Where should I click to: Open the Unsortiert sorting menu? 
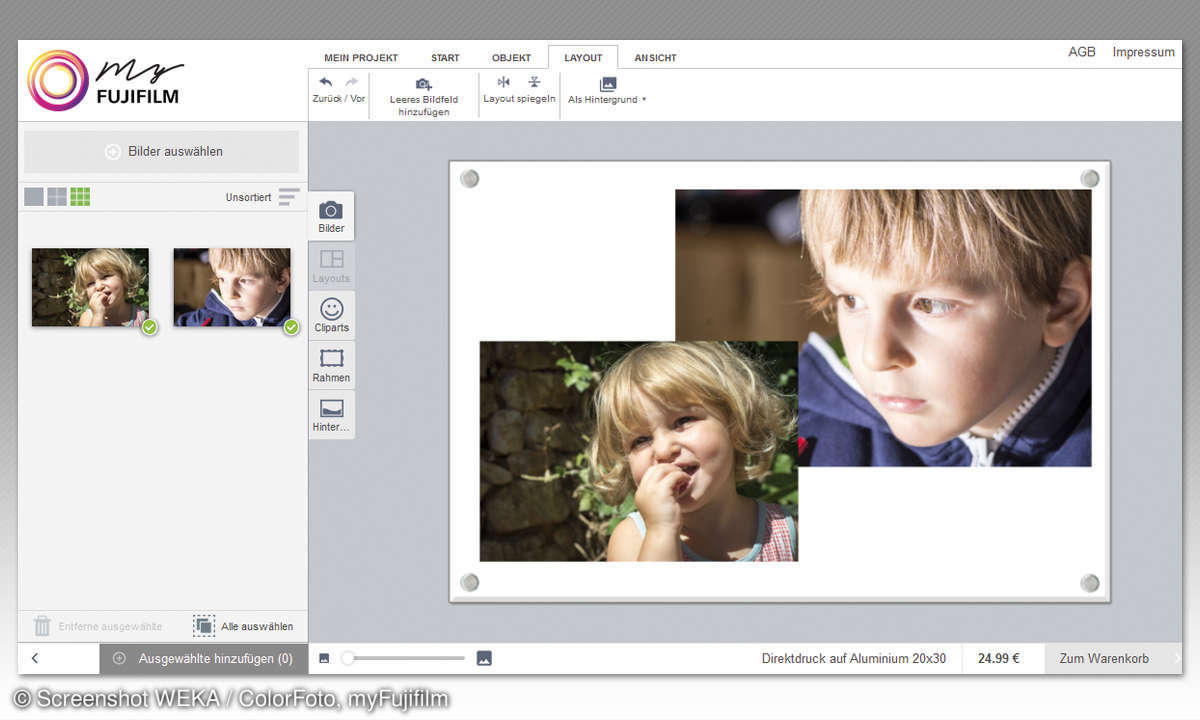point(262,197)
